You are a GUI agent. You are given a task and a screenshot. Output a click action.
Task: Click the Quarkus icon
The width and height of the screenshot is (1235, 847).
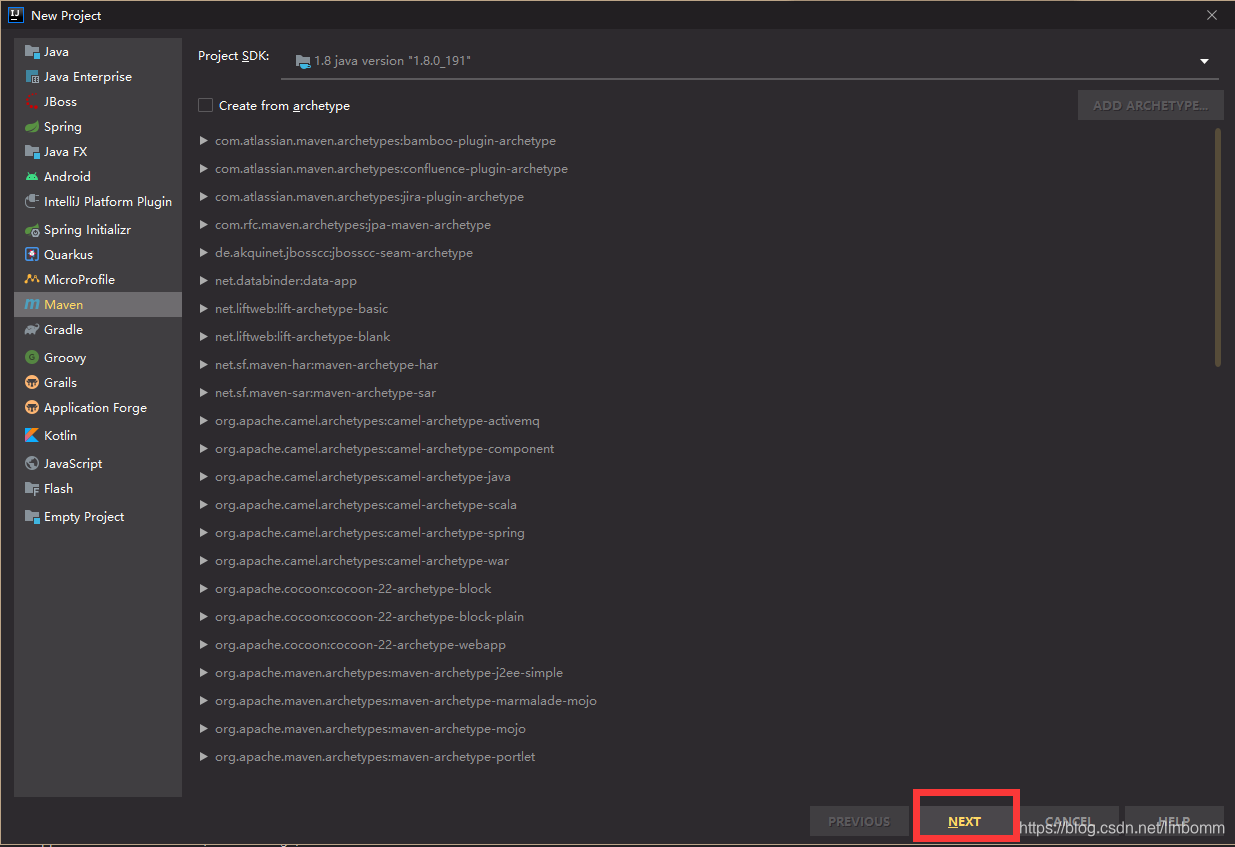pos(32,254)
